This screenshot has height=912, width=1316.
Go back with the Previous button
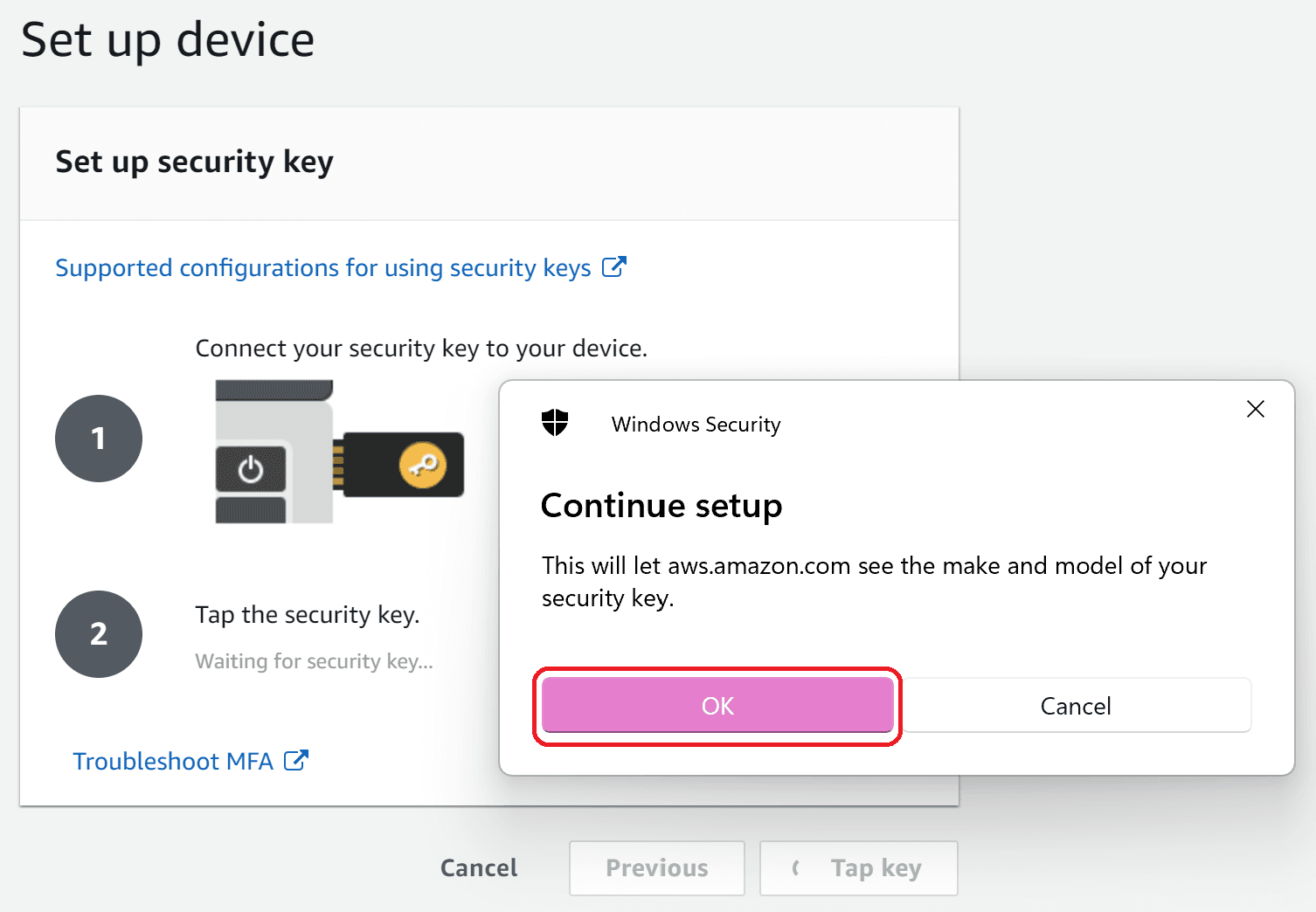(657, 868)
